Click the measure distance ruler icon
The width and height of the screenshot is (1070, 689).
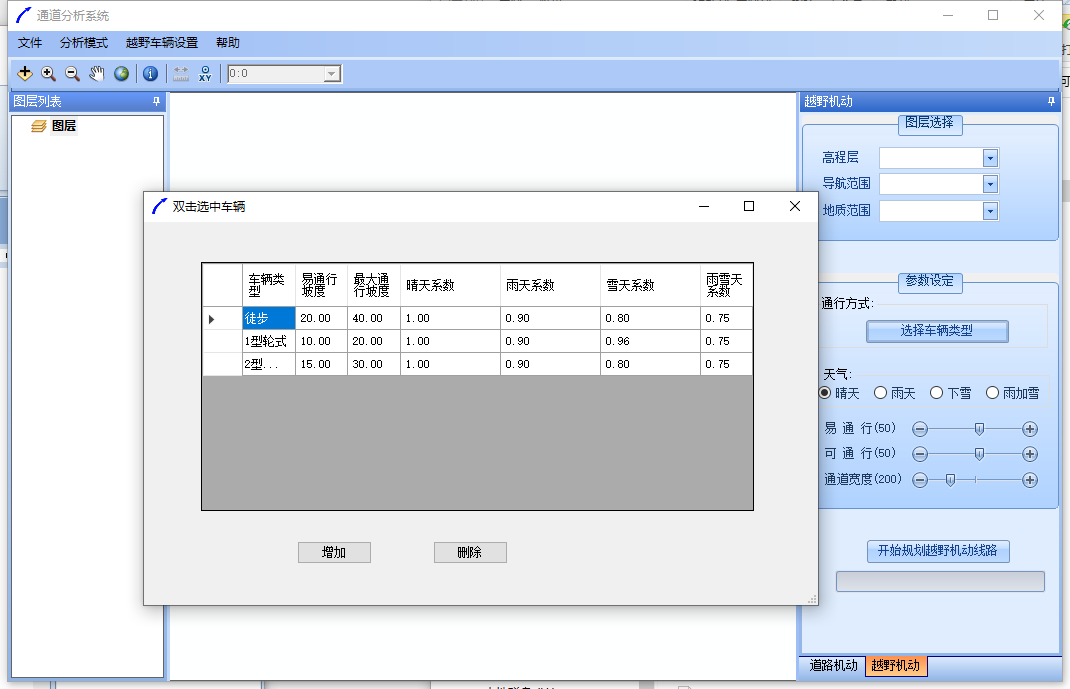(x=181, y=73)
